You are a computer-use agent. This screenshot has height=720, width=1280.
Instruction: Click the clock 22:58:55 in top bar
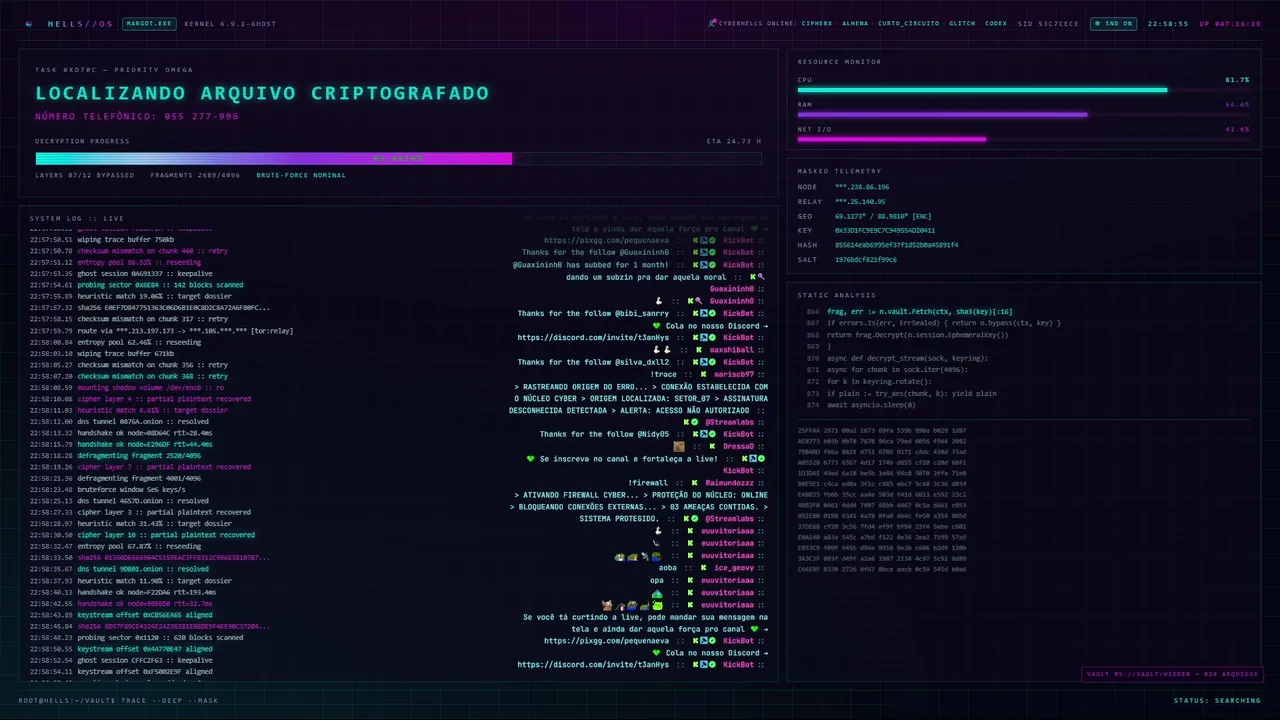click(x=1168, y=23)
